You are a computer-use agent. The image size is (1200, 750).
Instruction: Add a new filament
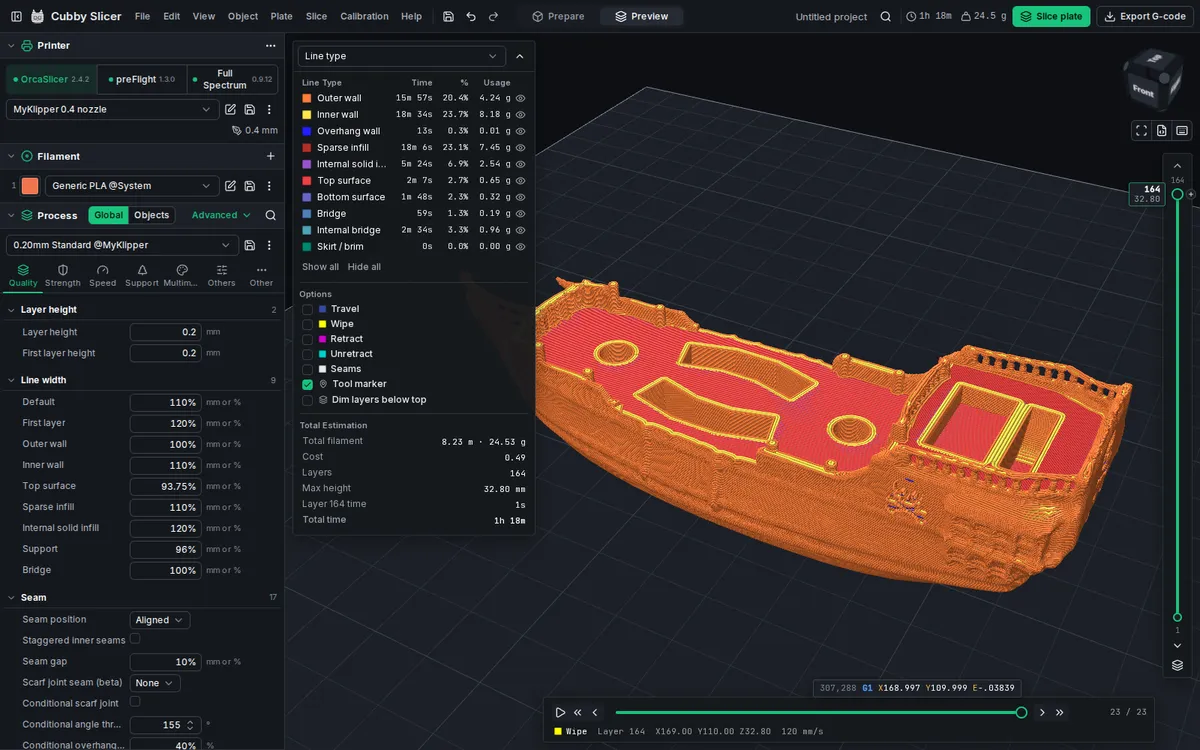[270, 156]
